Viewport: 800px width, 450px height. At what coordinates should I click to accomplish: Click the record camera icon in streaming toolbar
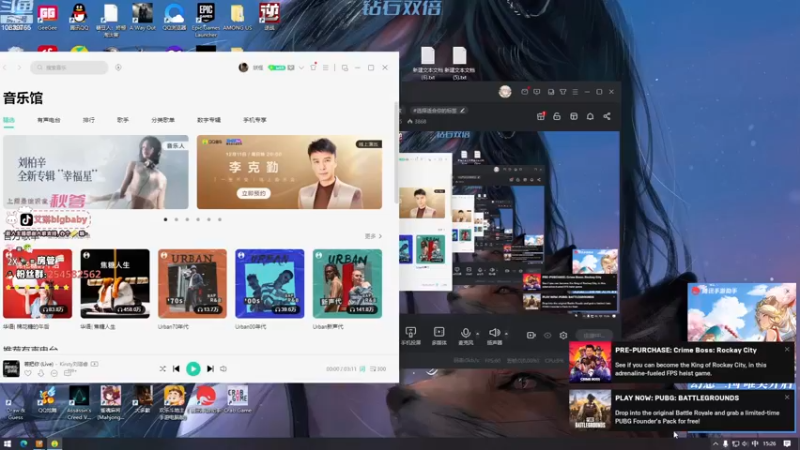pyautogui.click(x=531, y=335)
